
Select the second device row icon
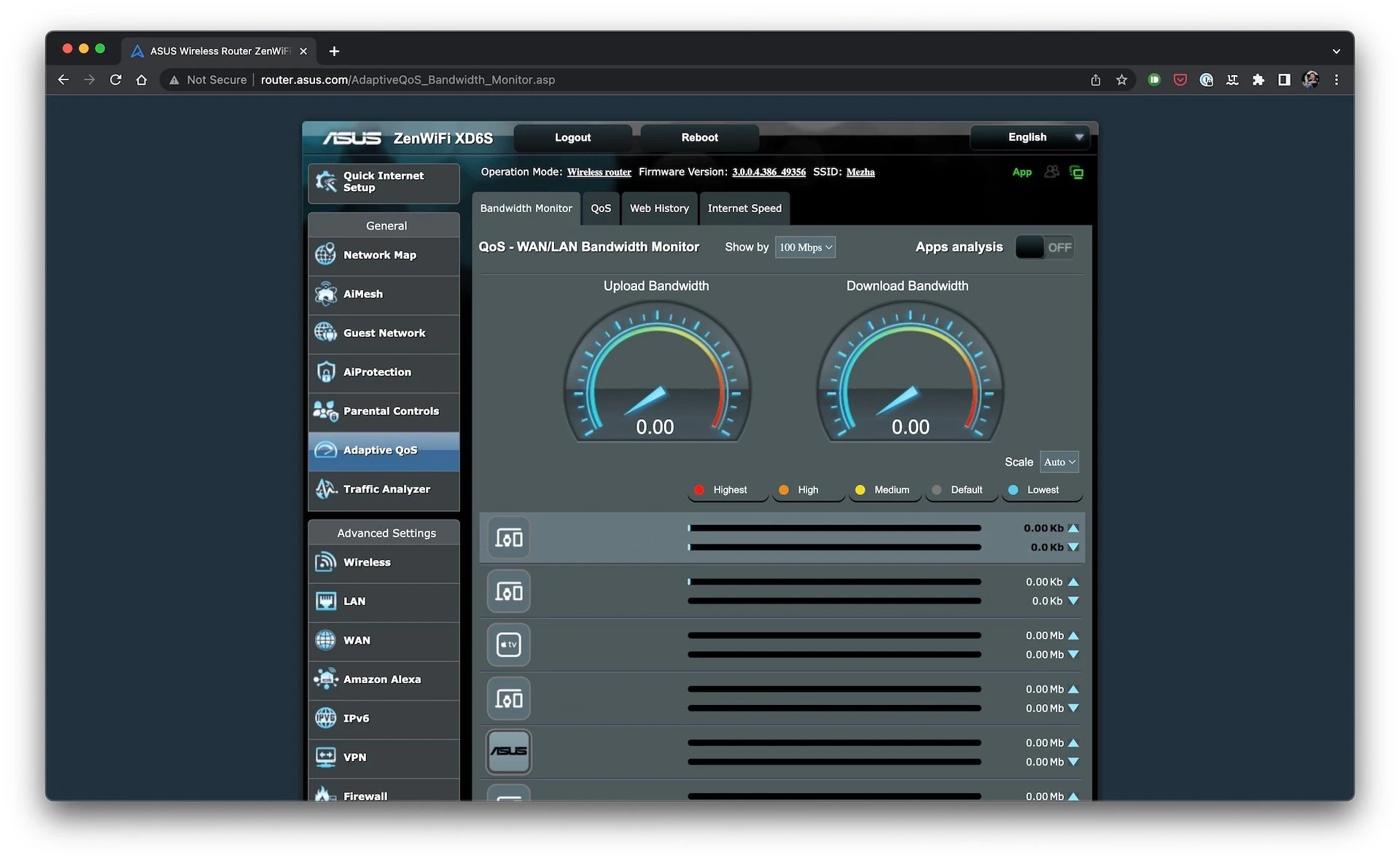click(509, 591)
